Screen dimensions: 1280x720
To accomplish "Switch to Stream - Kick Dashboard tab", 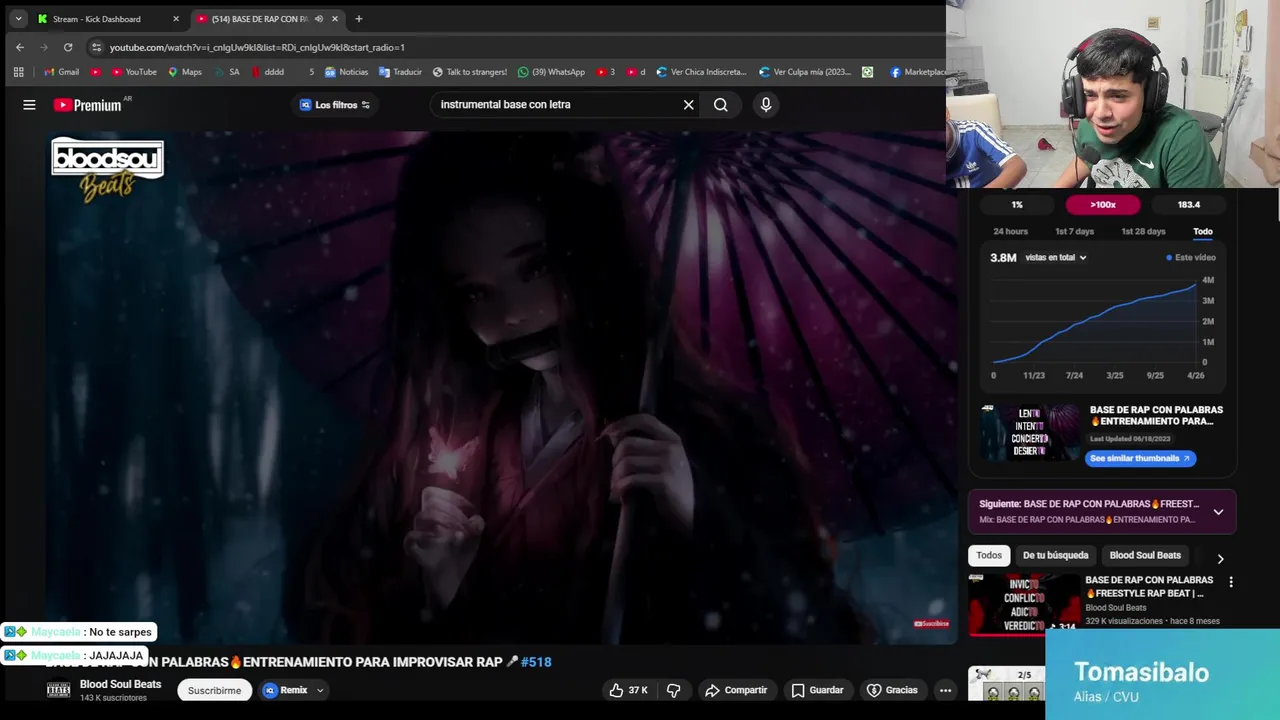I will [x=97, y=19].
